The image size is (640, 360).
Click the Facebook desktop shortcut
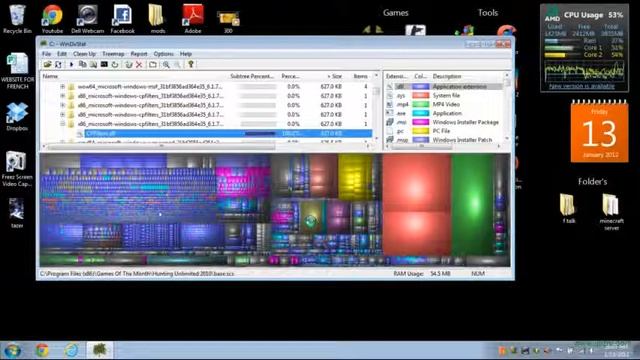coord(122,19)
